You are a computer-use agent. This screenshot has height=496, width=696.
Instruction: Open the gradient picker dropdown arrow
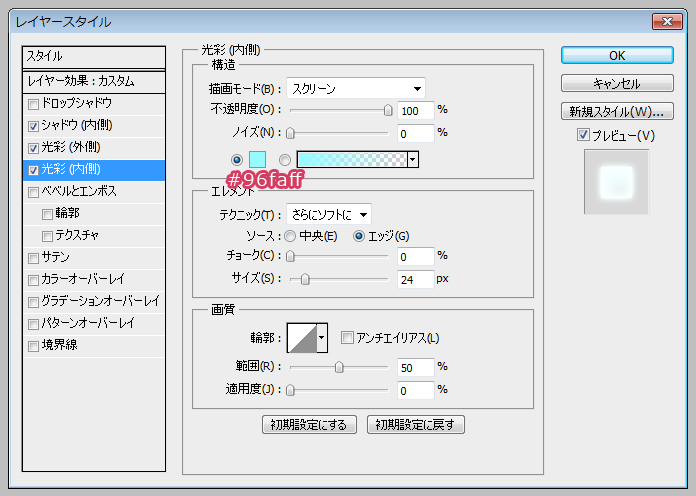(x=413, y=159)
